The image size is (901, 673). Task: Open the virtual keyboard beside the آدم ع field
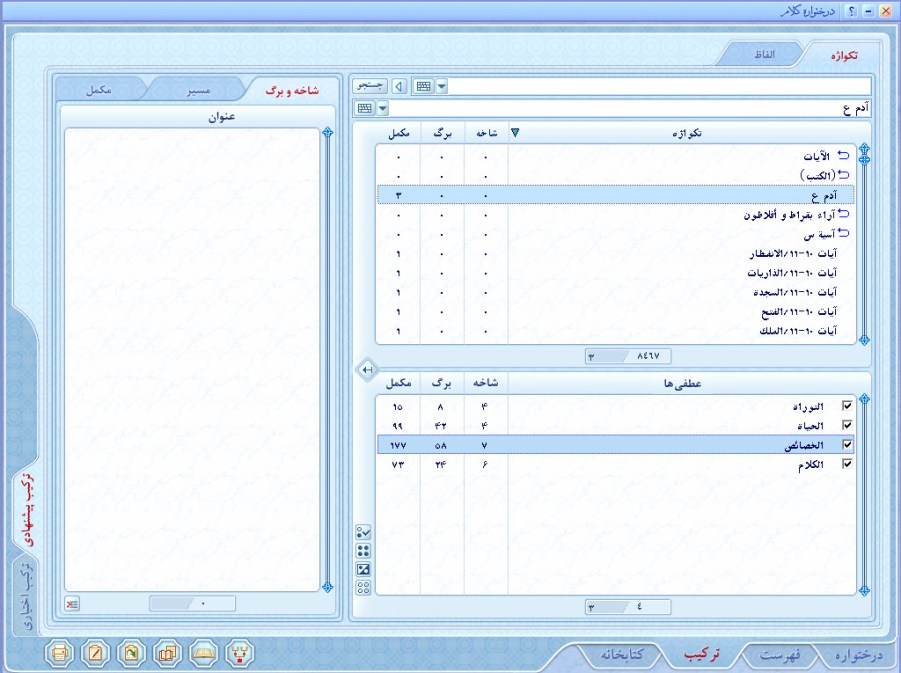pyautogui.click(x=364, y=108)
